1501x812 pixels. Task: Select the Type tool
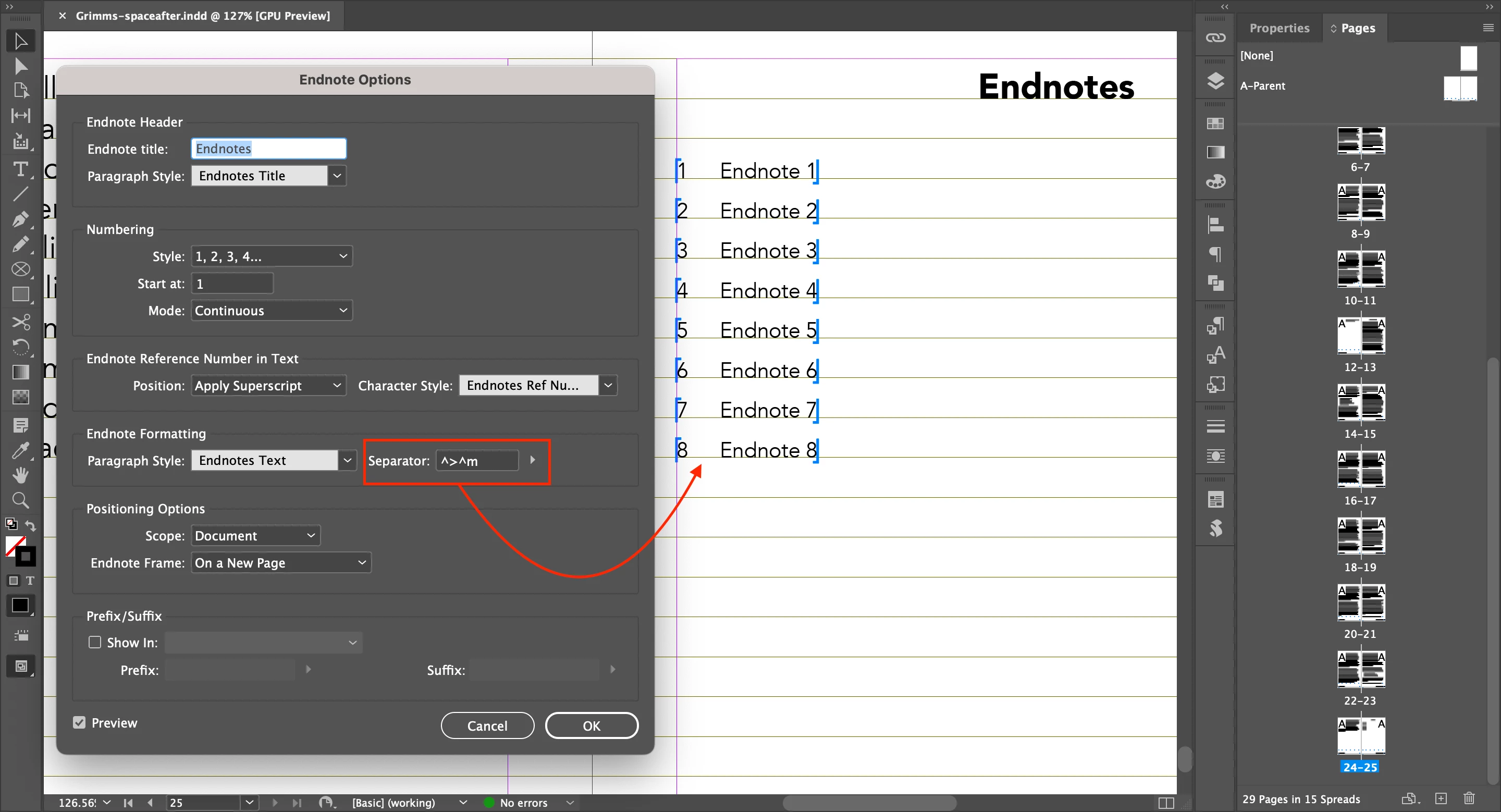click(x=20, y=169)
